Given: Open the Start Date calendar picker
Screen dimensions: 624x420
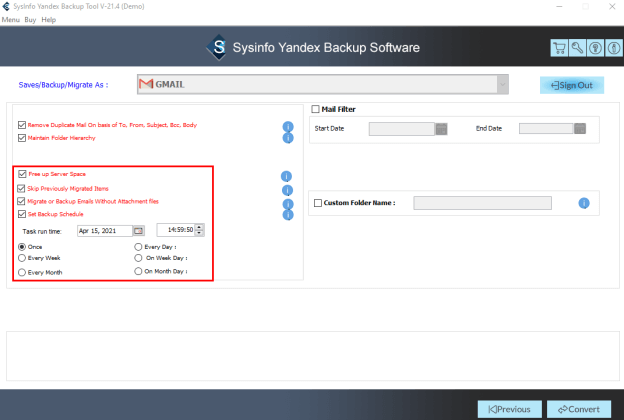Looking at the screenshot, I should [x=441, y=129].
